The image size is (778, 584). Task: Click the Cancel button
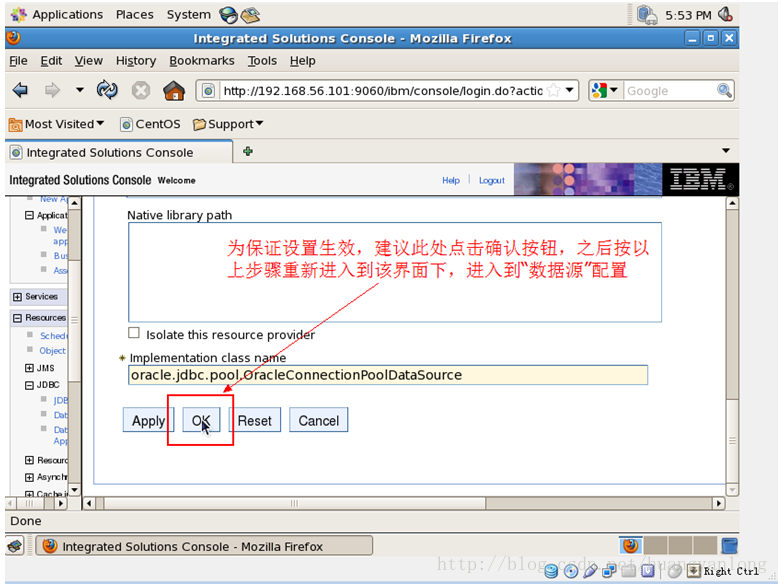[319, 420]
